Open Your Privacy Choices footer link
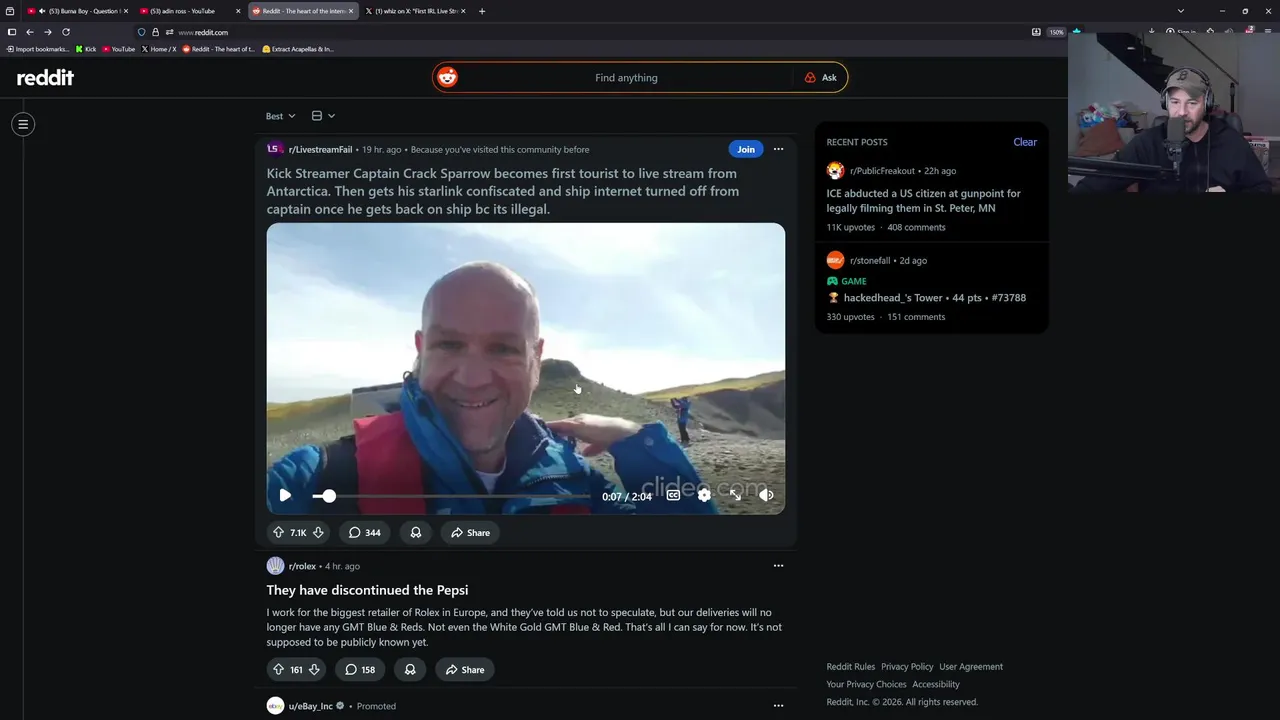This screenshot has height=720, width=1280. [866, 685]
